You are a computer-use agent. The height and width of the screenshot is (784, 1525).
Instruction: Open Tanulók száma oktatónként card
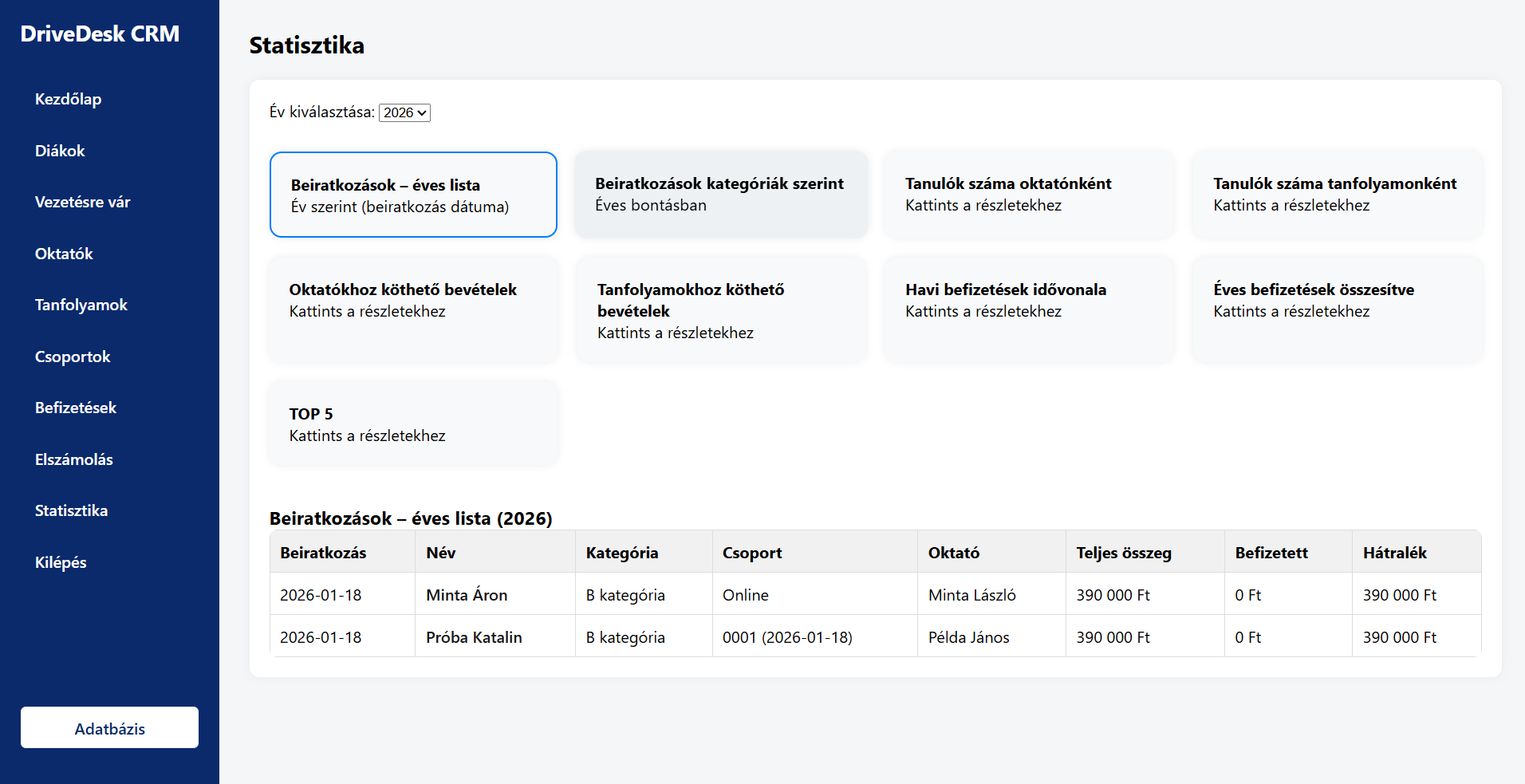point(1029,195)
